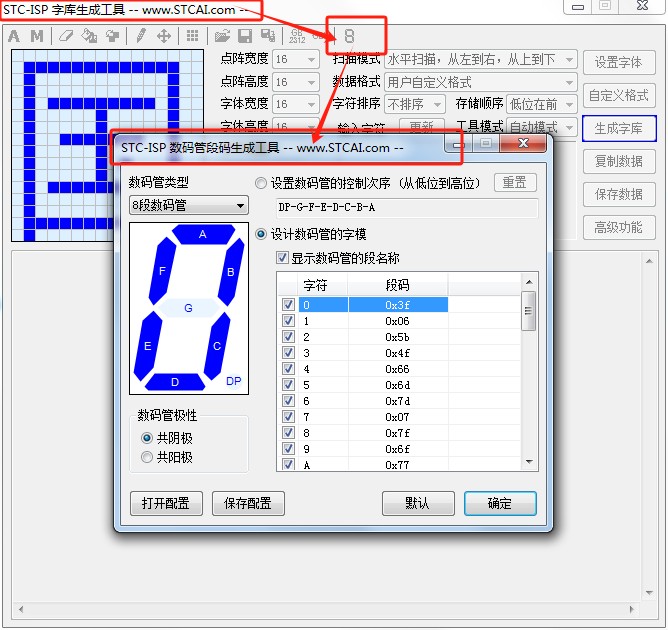Toggle segment D on the digit display

click(x=175, y=382)
